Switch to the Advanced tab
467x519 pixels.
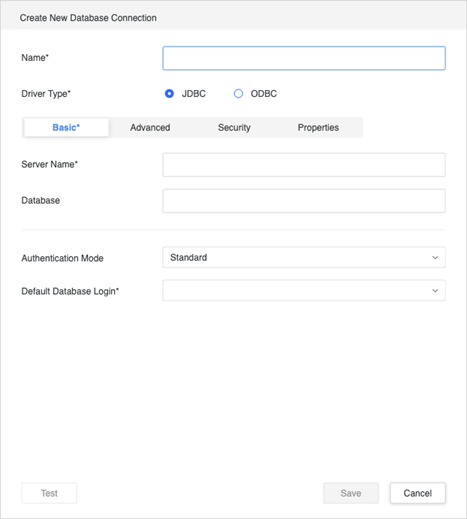click(150, 128)
